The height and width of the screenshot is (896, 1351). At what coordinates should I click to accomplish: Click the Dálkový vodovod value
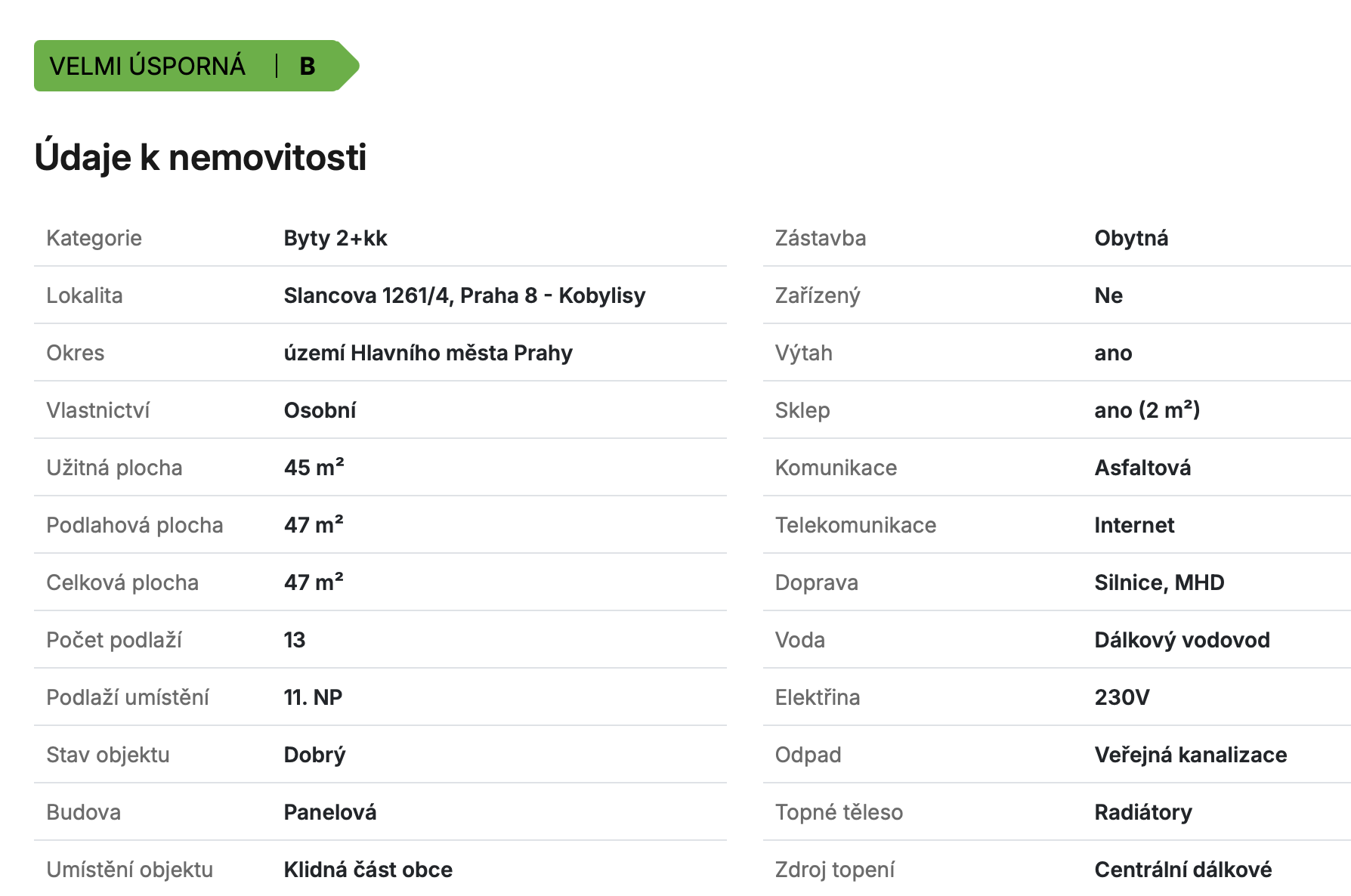pyautogui.click(x=1182, y=640)
